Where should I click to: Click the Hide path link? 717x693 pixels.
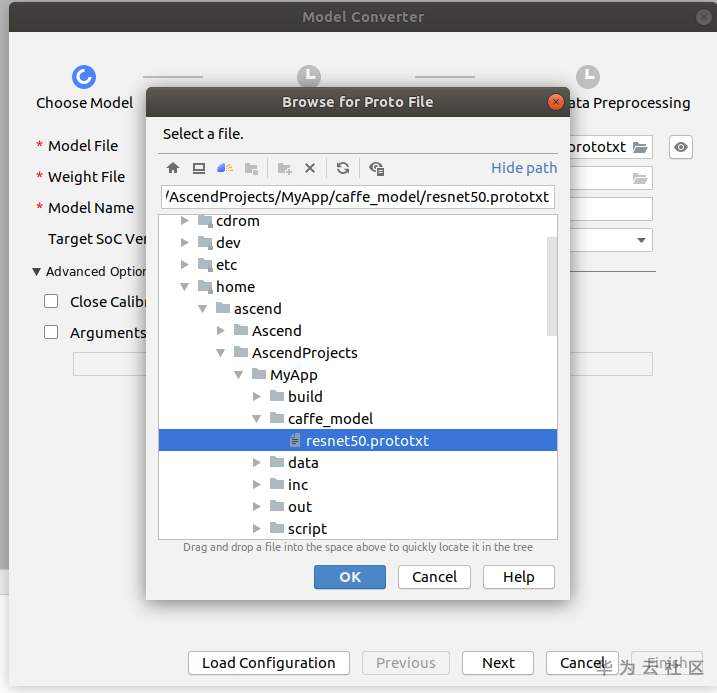coord(524,168)
